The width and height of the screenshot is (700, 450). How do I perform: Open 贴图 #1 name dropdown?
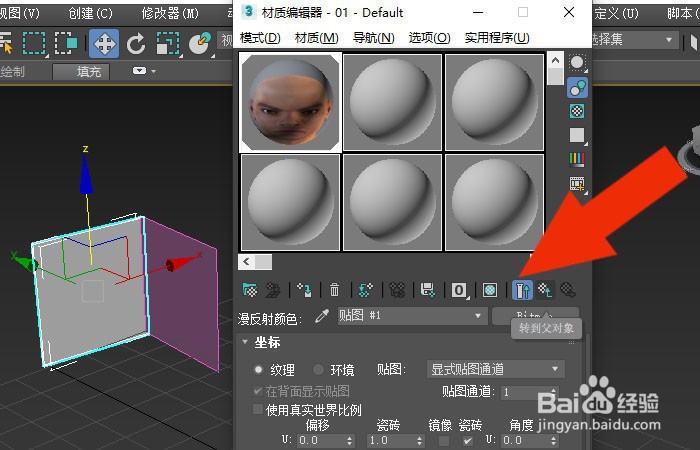coord(412,316)
